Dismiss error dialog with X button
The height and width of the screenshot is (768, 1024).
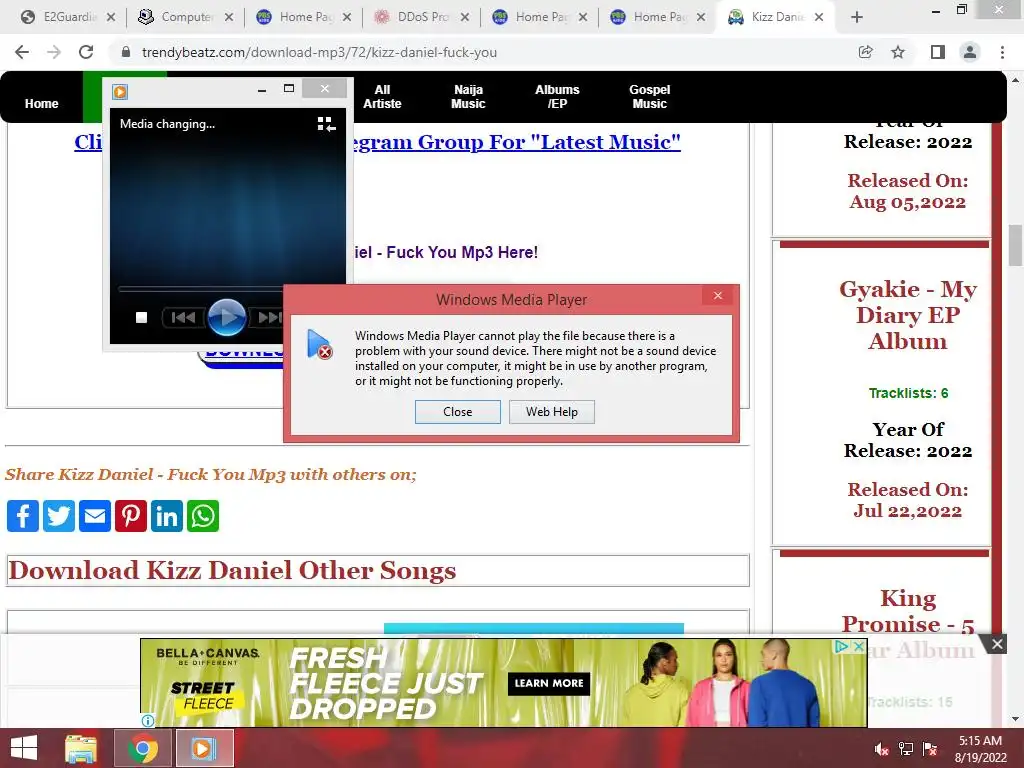718,296
